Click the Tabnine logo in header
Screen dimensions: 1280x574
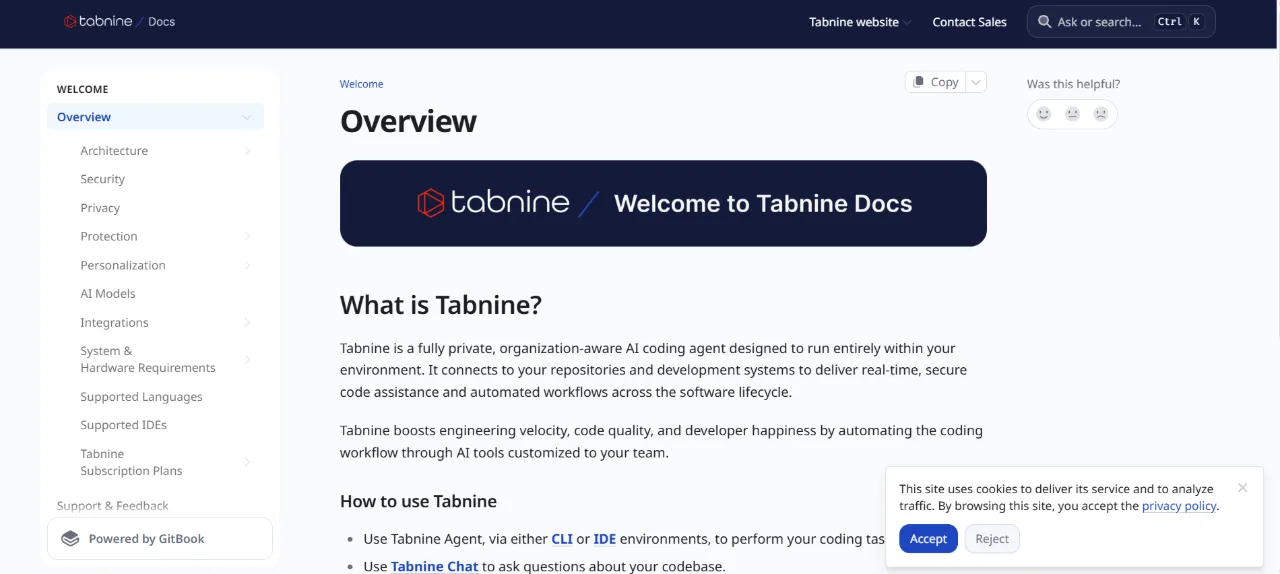[98, 21]
